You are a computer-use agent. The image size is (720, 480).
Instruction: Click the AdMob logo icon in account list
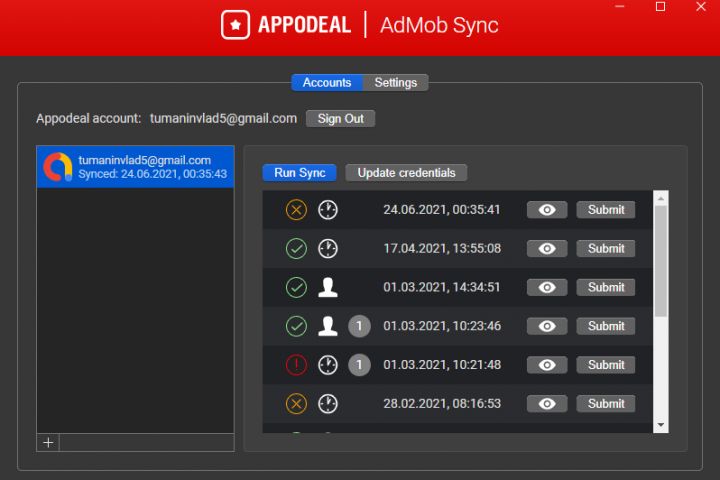point(58,167)
